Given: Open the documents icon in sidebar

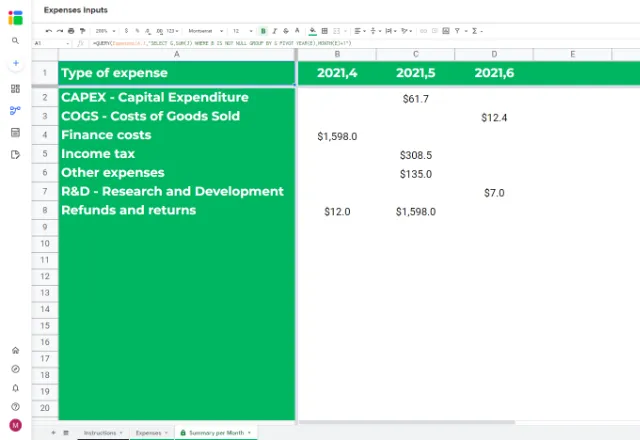Looking at the screenshot, I should [16, 154].
